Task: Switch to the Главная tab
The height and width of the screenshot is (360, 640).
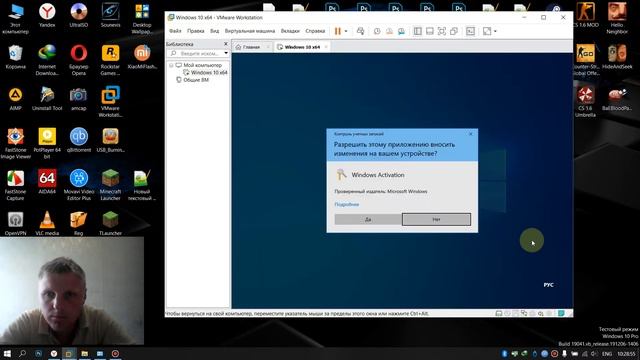Action: click(251, 47)
